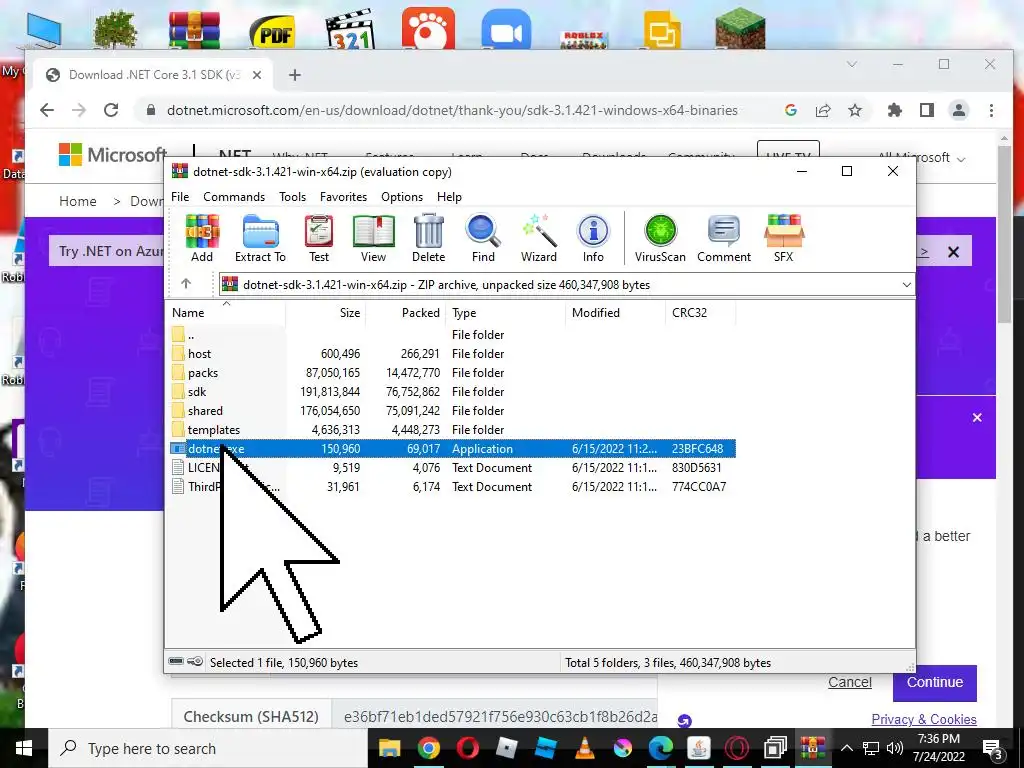Click the SFX toolbar icon
This screenshot has height=768, width=1024.
(784, 238)
